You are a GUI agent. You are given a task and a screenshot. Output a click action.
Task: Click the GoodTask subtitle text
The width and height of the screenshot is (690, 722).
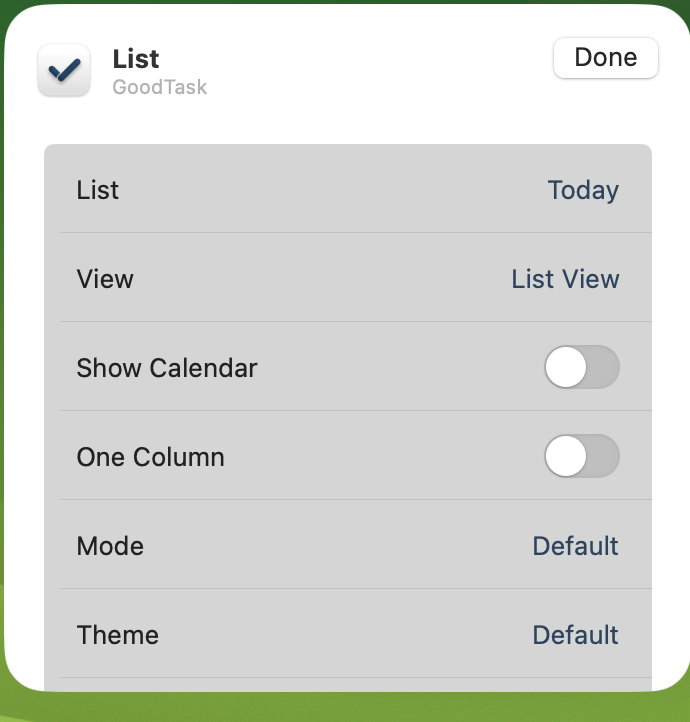[x=160, y=87]
